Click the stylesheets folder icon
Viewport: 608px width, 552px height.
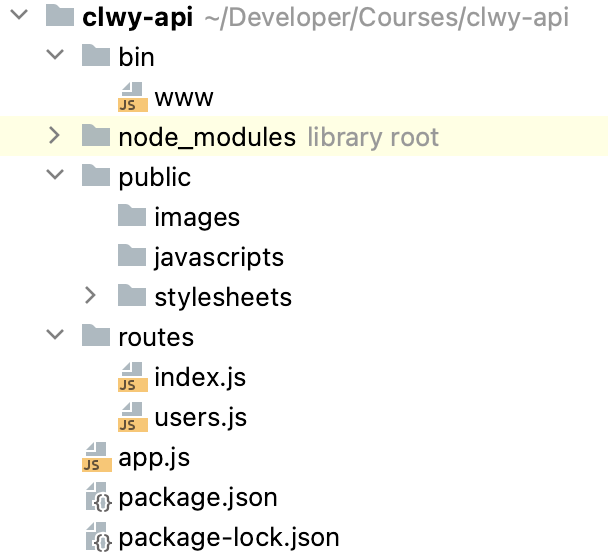[x=132, y=295]
